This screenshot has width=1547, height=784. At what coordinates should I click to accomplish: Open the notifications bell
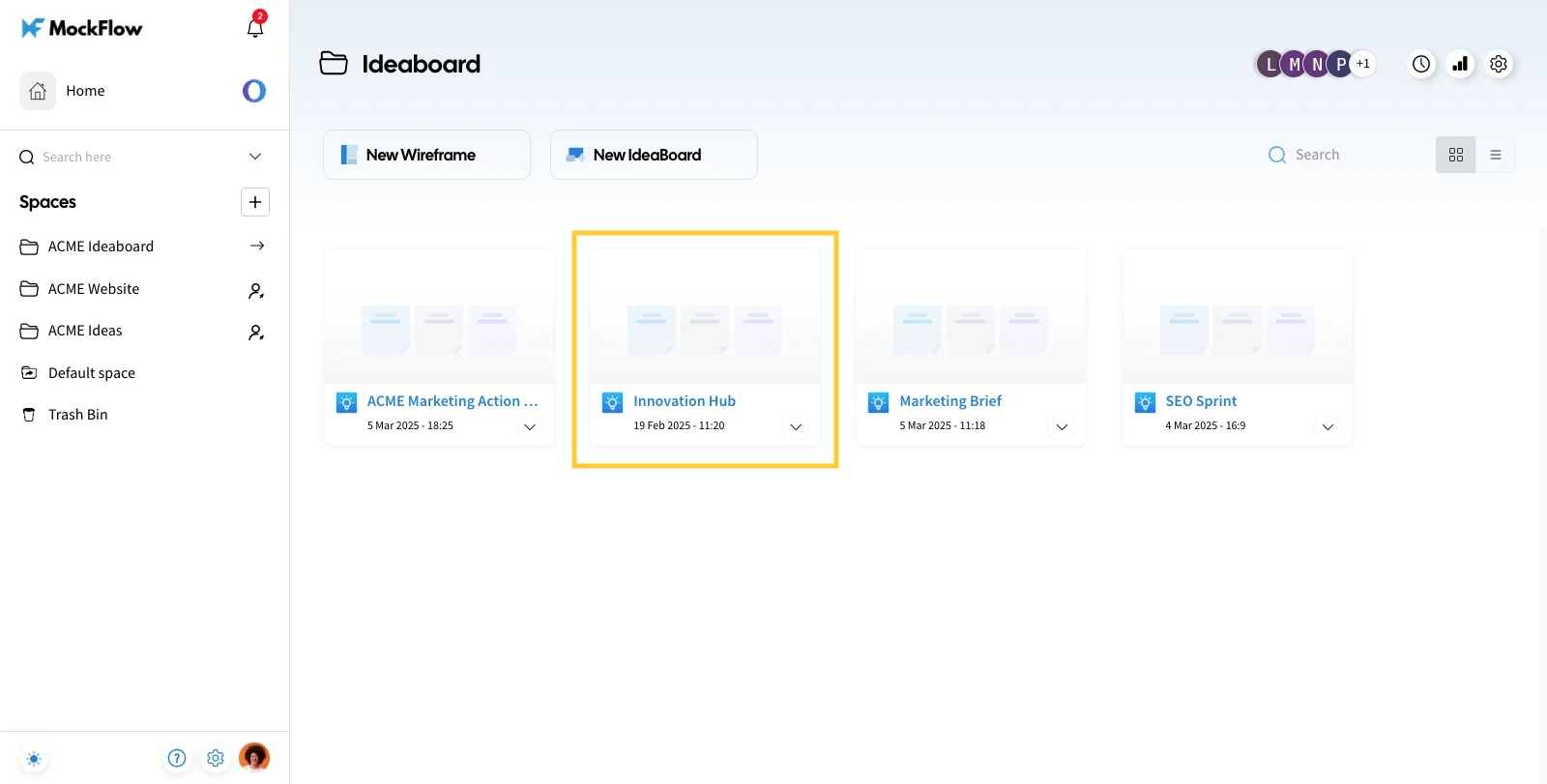tap(255, 27)
